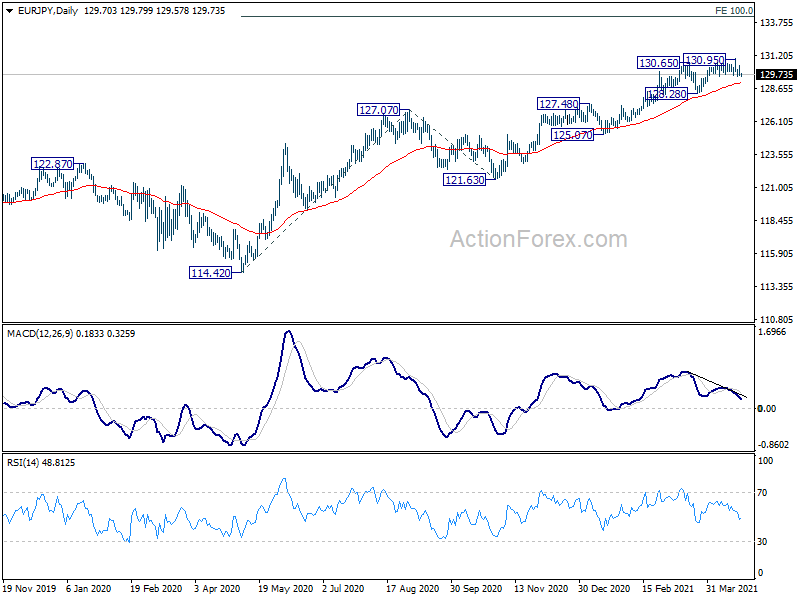Click the 121.005 price axis value
Image resolution: width=800 pixels, height=600 pixels.
point(777,187)
